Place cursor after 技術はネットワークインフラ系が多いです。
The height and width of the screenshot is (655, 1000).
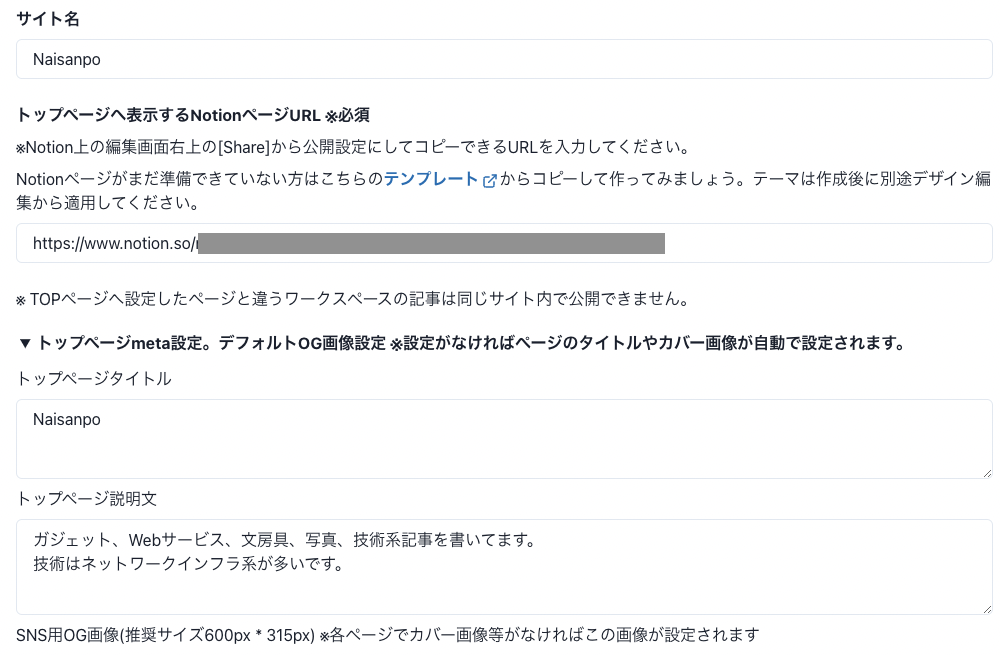(x=344, y=564)
